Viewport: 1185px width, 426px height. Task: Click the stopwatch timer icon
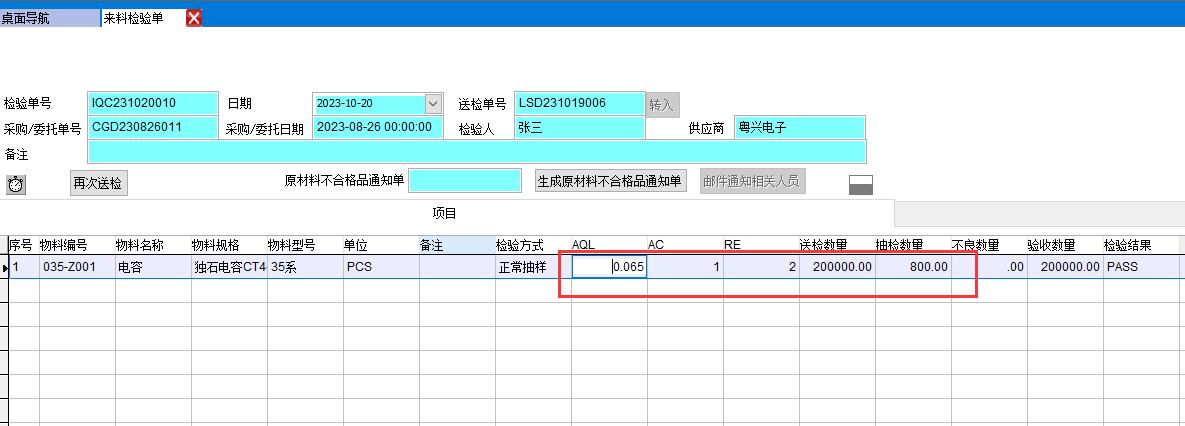pos(15,184)
